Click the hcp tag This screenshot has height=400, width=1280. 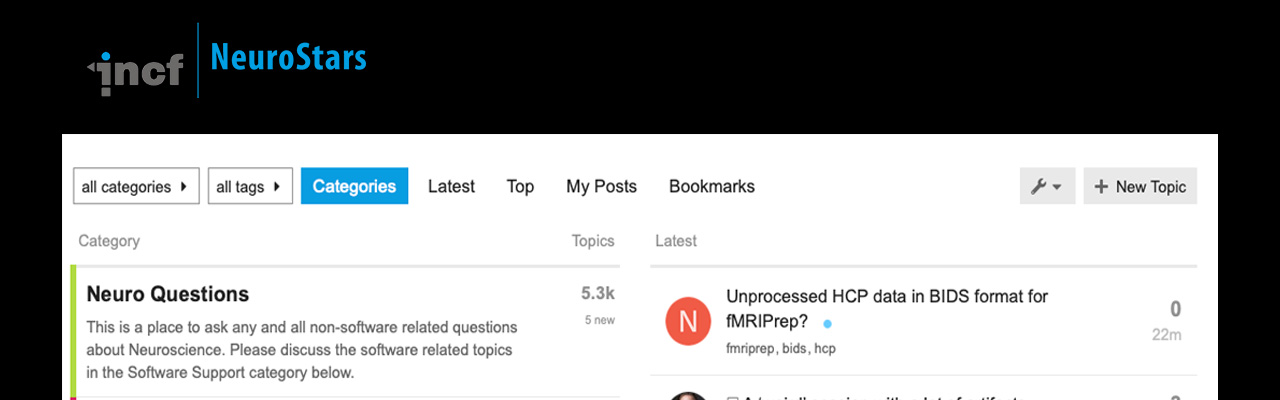click(x=824, y=349)
